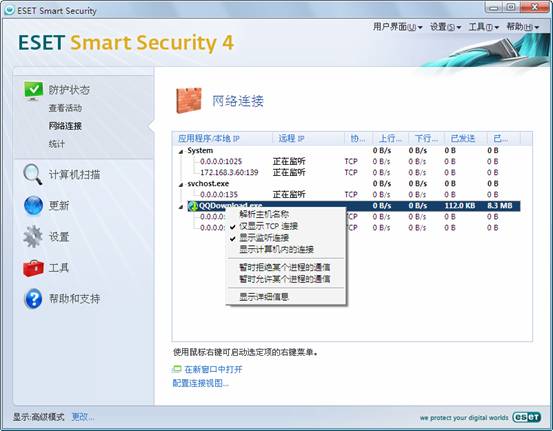Open computer scan via magnifier icon
This screenshot has width=553, height=431.
pyautogui.click(x=33, y=174)
